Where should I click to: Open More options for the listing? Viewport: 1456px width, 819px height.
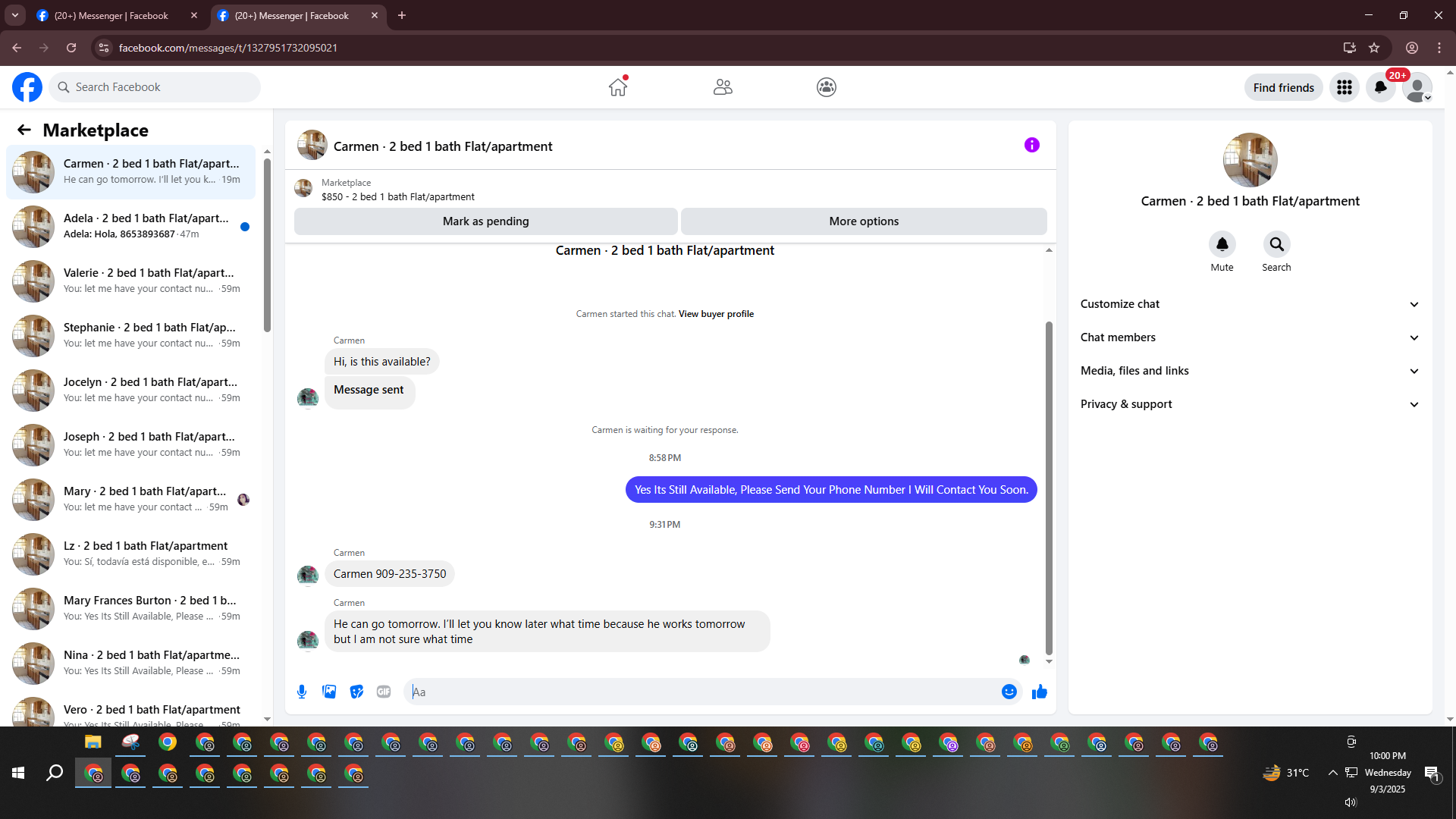click(x=864, y=221)
